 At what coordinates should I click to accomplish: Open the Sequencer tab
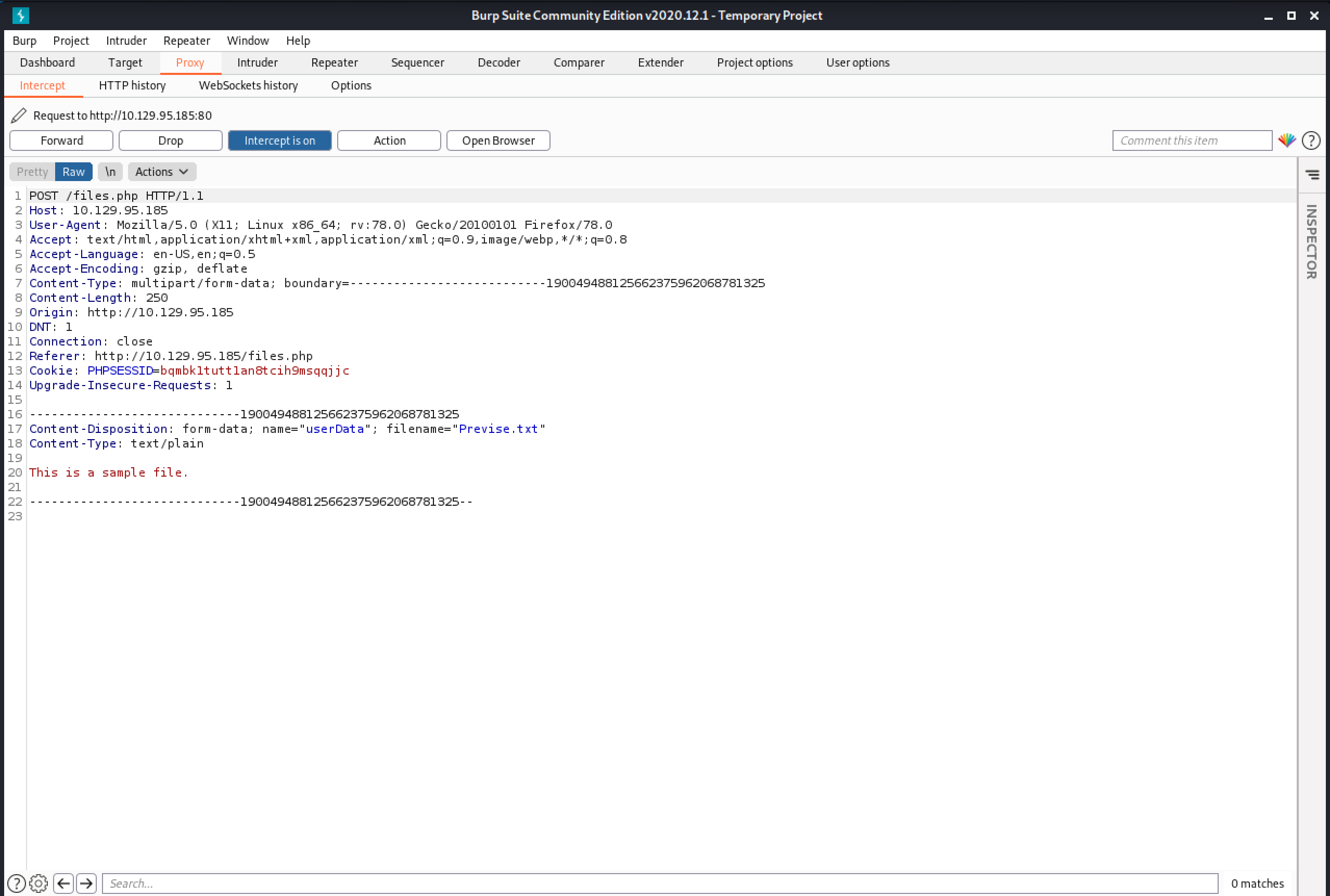tap(418, 62)
